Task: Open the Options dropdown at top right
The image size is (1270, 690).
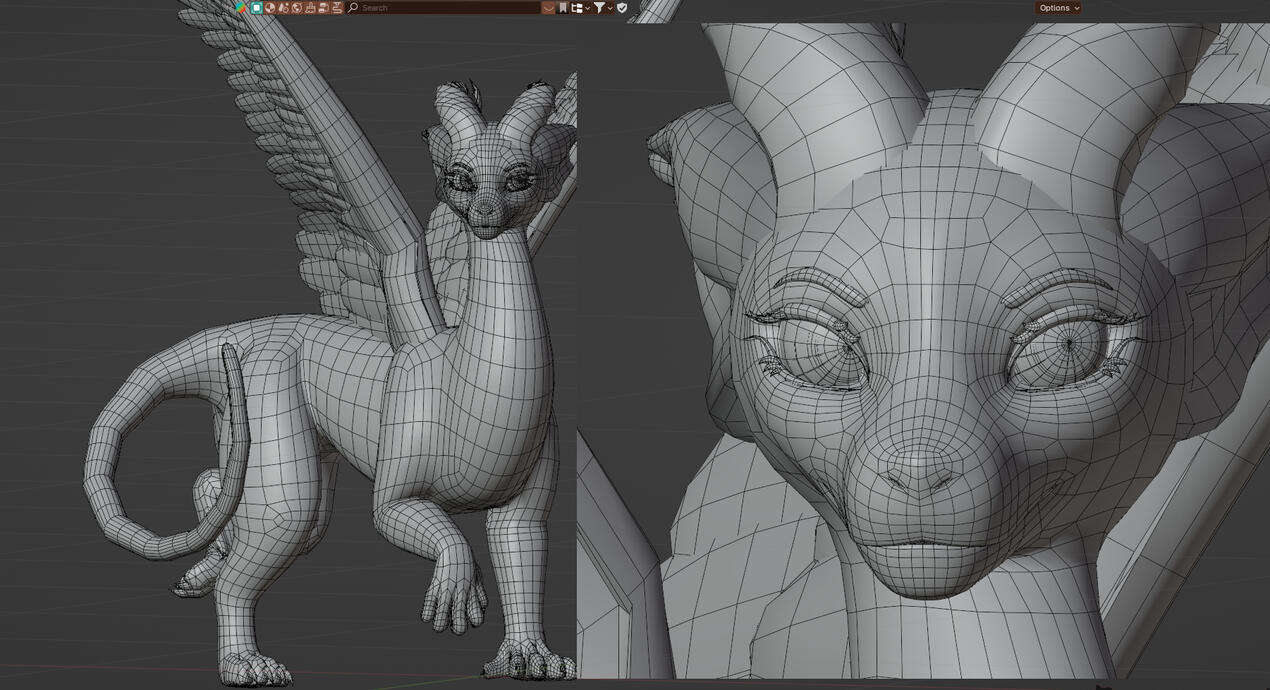Action: click(1058, 7)
